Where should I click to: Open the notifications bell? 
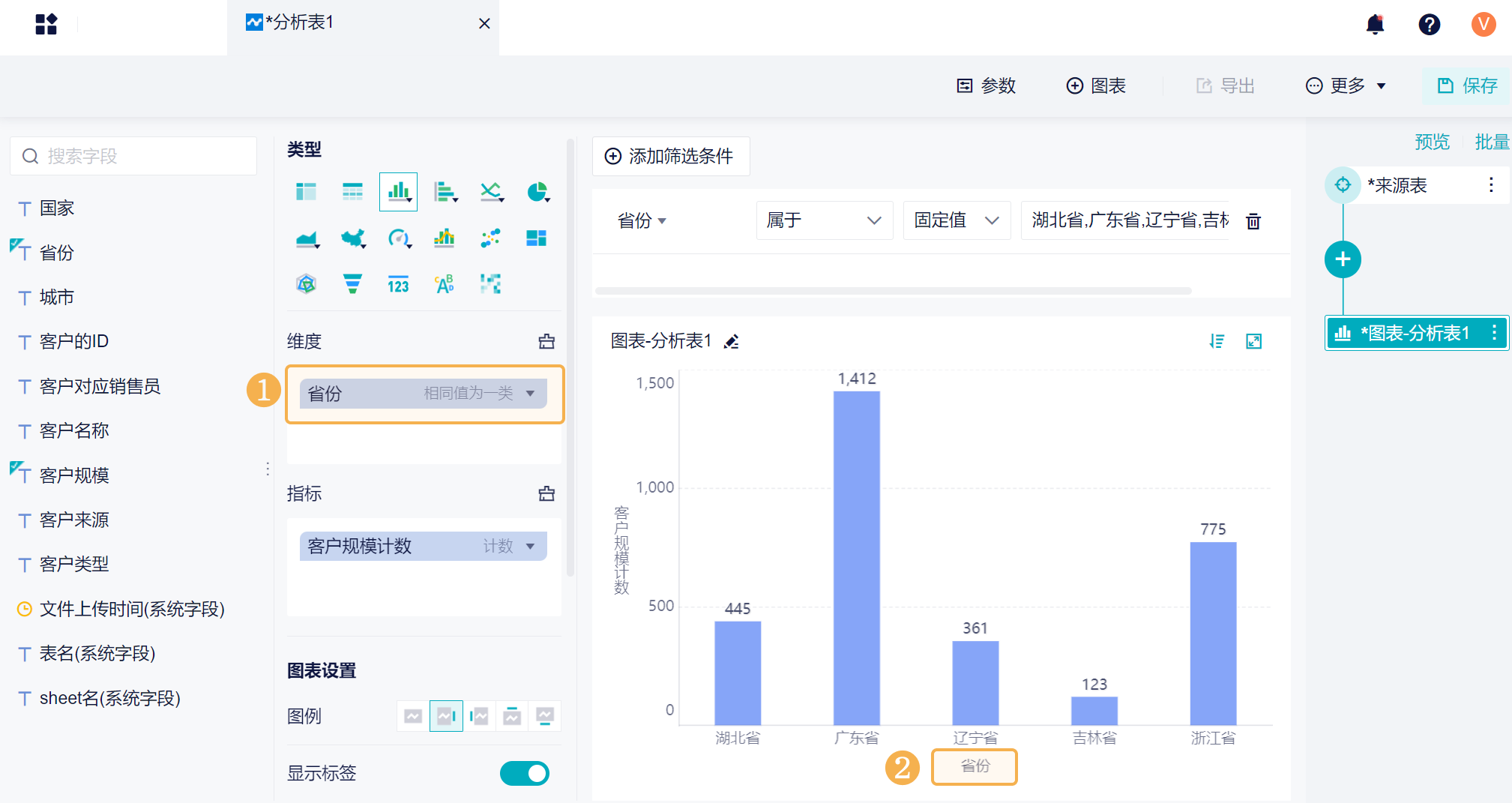pos(1375,25)
